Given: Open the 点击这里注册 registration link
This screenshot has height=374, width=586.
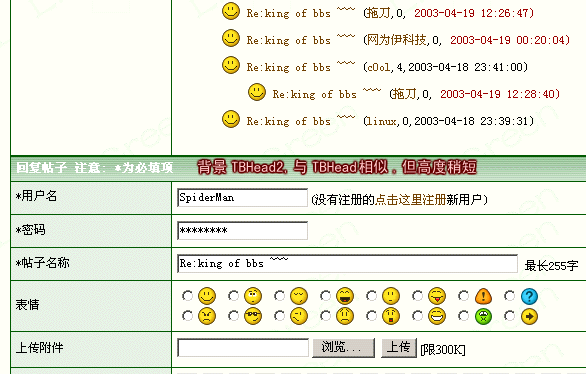Looking at the screenshot, I should (x=410, y=200).
